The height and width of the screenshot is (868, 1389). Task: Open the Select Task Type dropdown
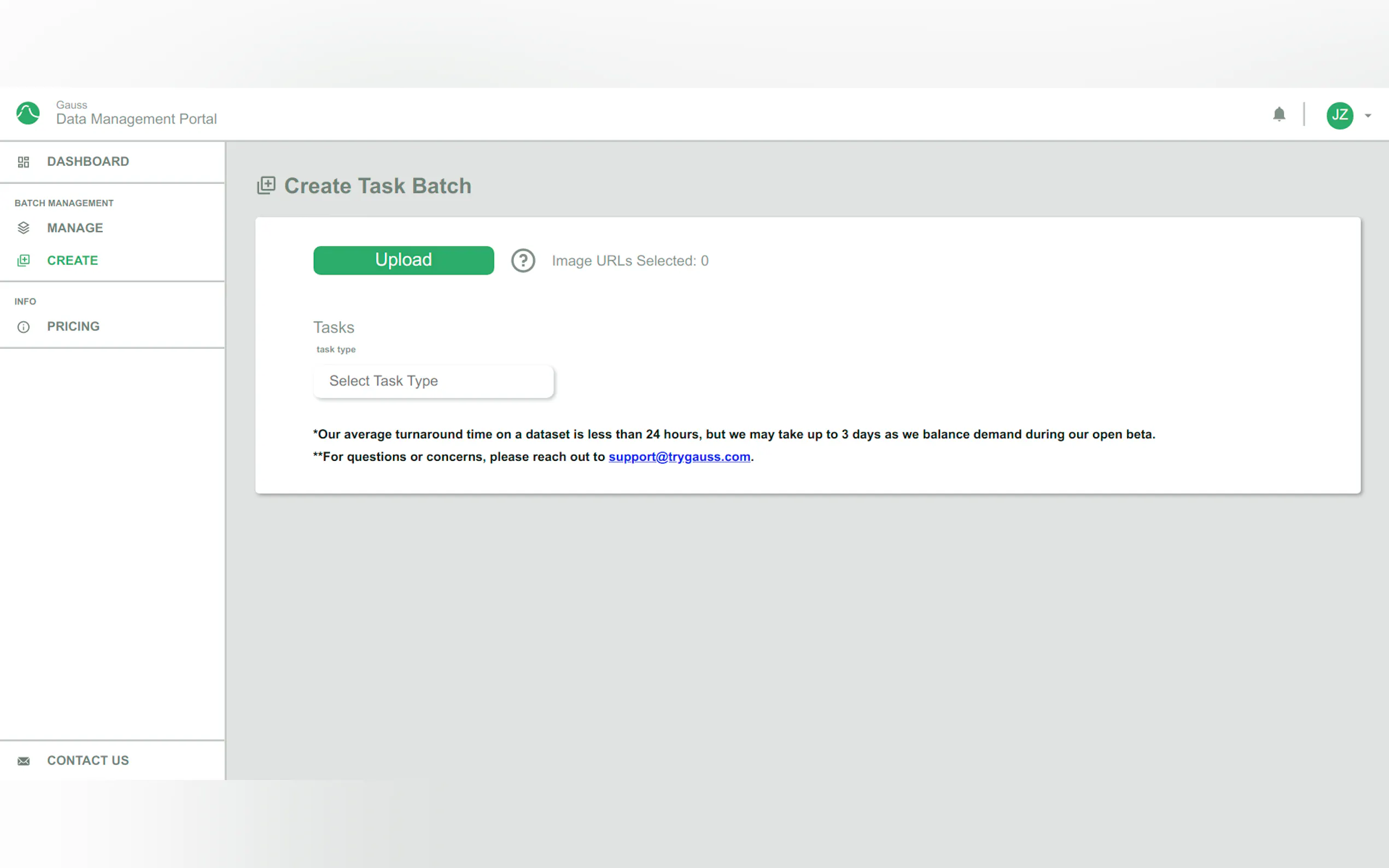[433, 381]
